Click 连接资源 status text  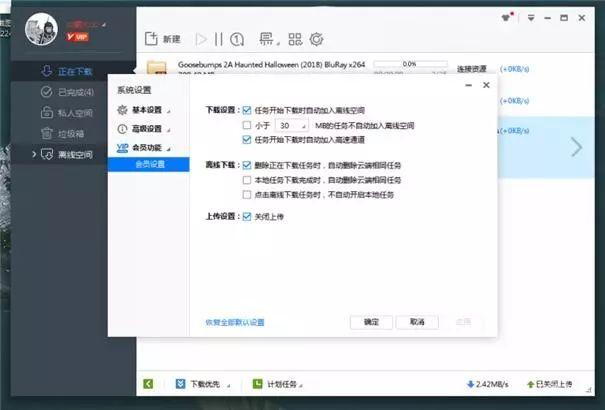[471, 69]
